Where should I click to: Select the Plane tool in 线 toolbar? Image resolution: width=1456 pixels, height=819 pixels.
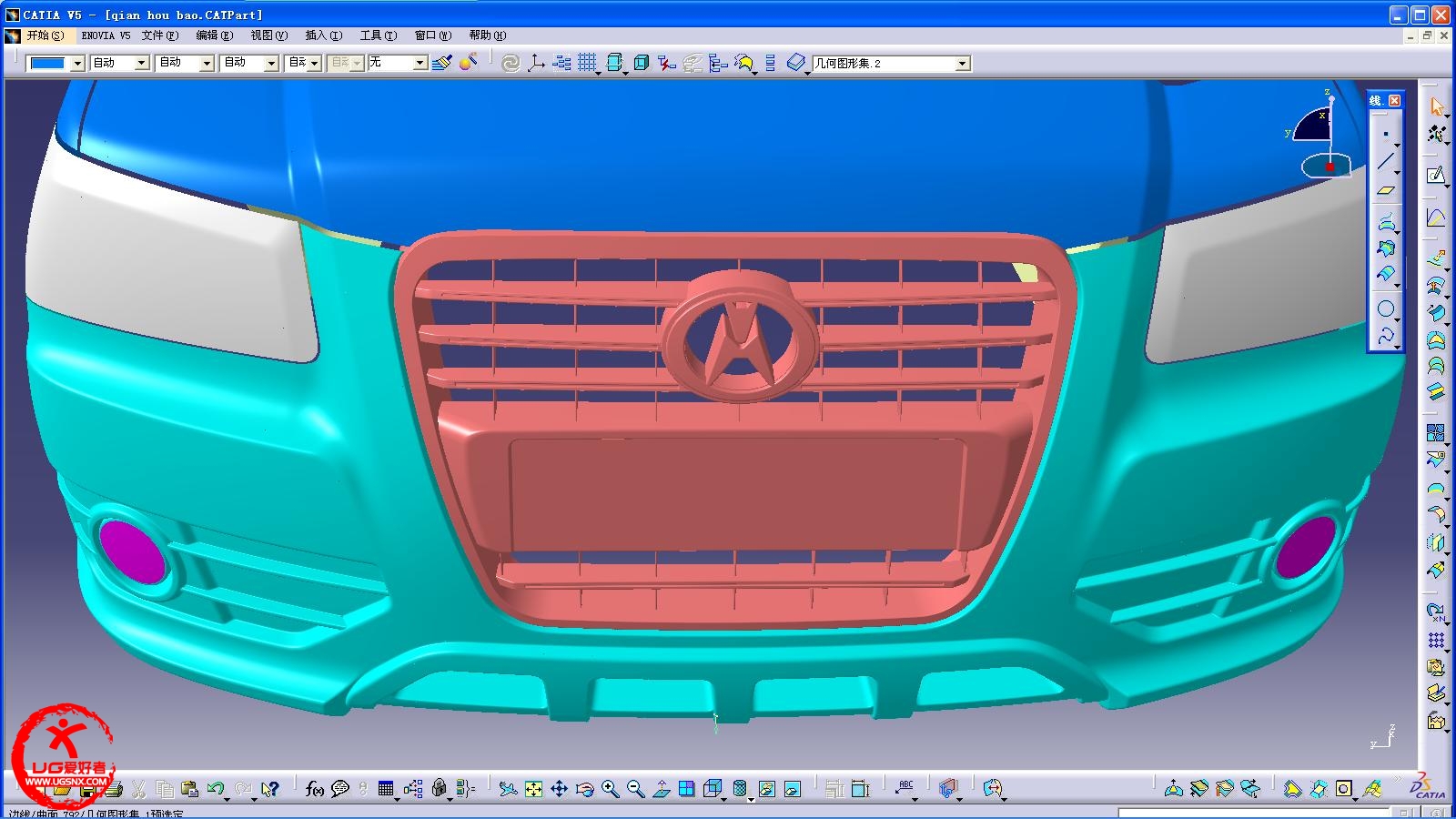(1386, 190)
